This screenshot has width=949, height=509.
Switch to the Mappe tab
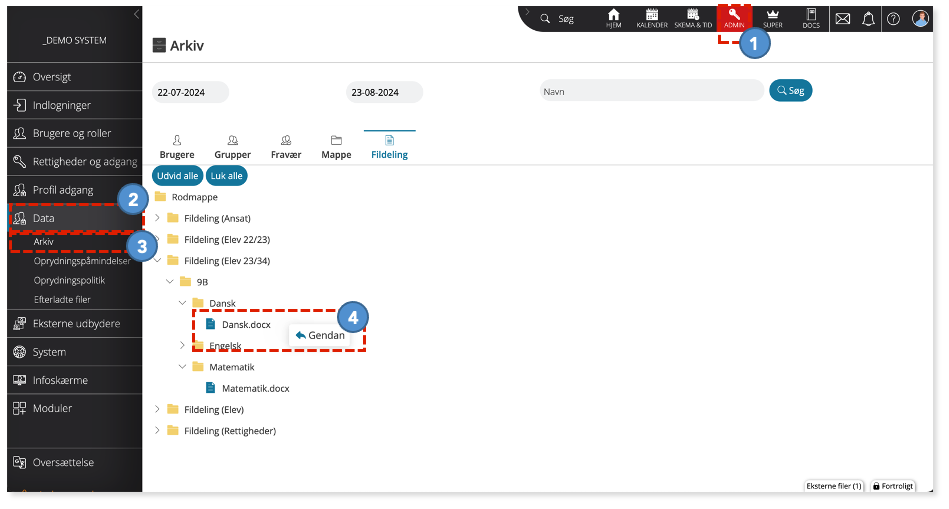click(336, 147)
